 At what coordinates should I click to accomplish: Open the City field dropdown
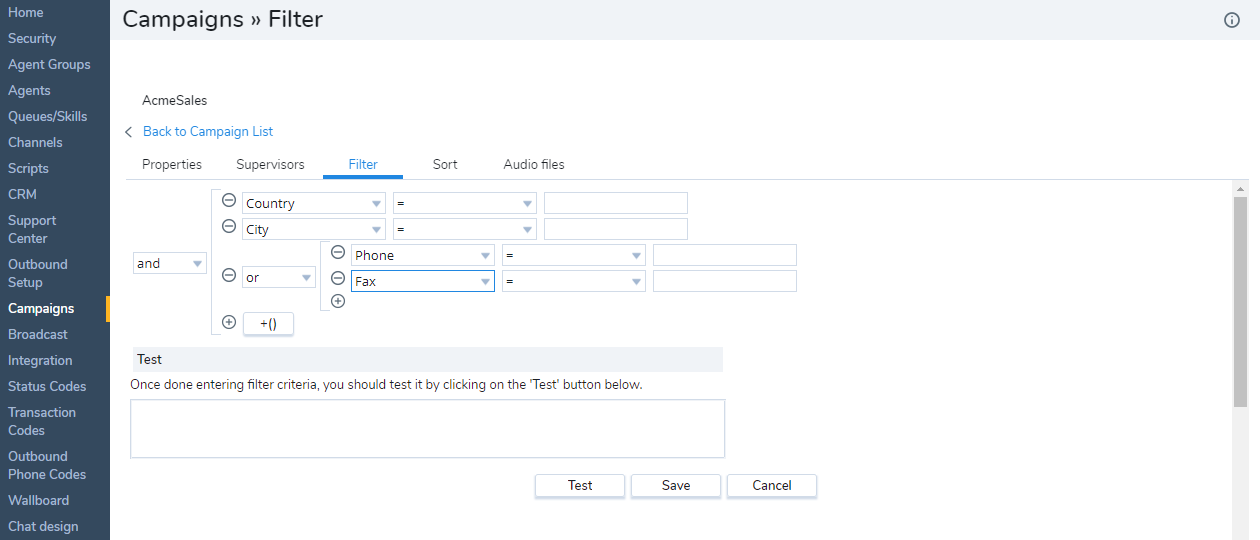[314, 229]
